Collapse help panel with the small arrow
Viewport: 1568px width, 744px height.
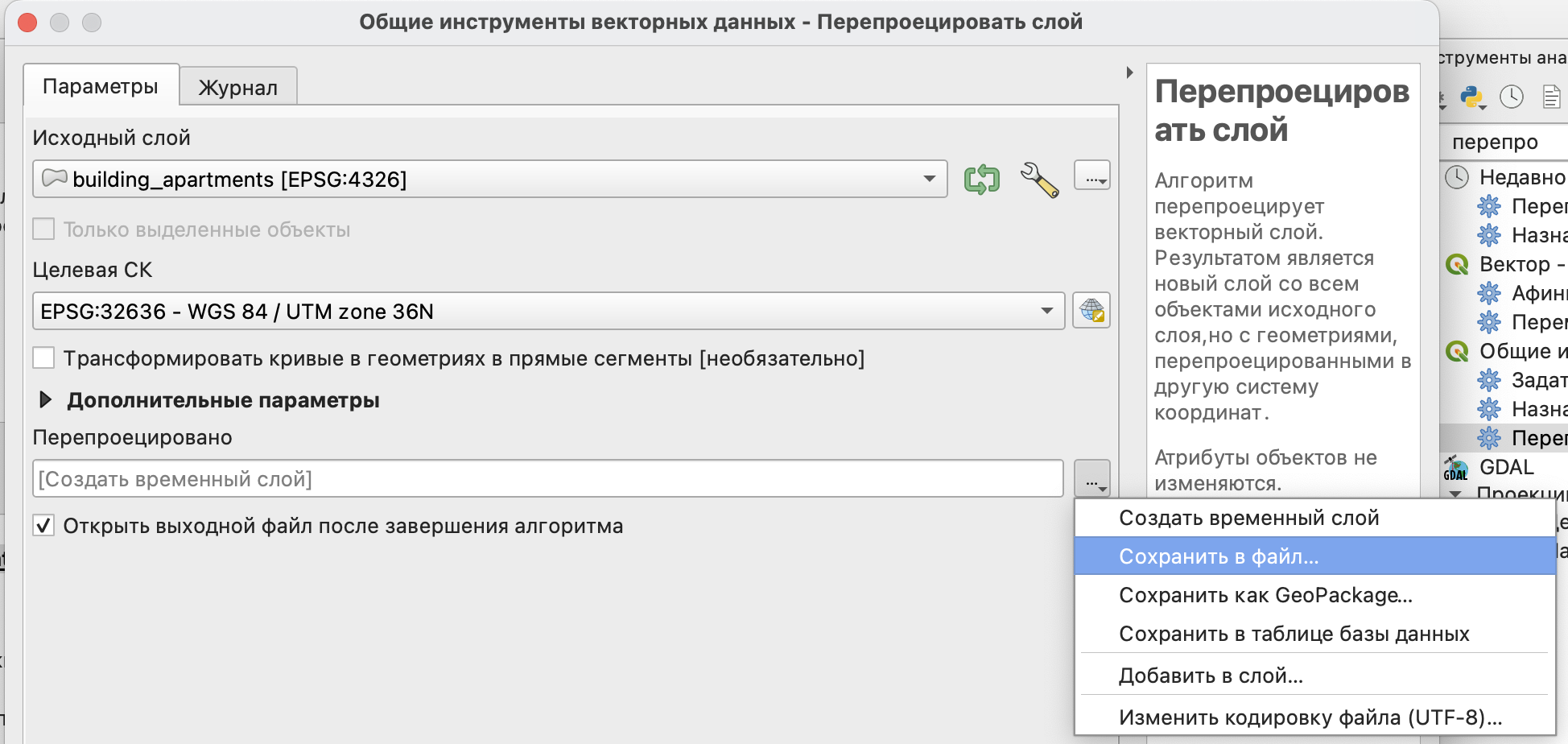point(1130,72)
